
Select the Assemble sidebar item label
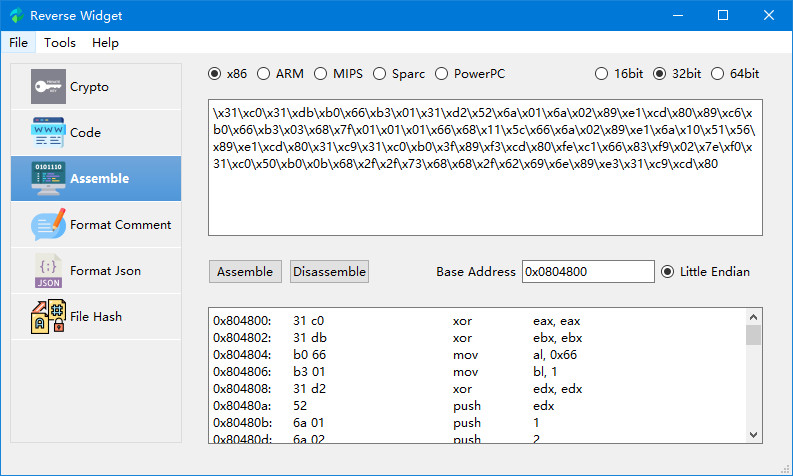[100, 179]
